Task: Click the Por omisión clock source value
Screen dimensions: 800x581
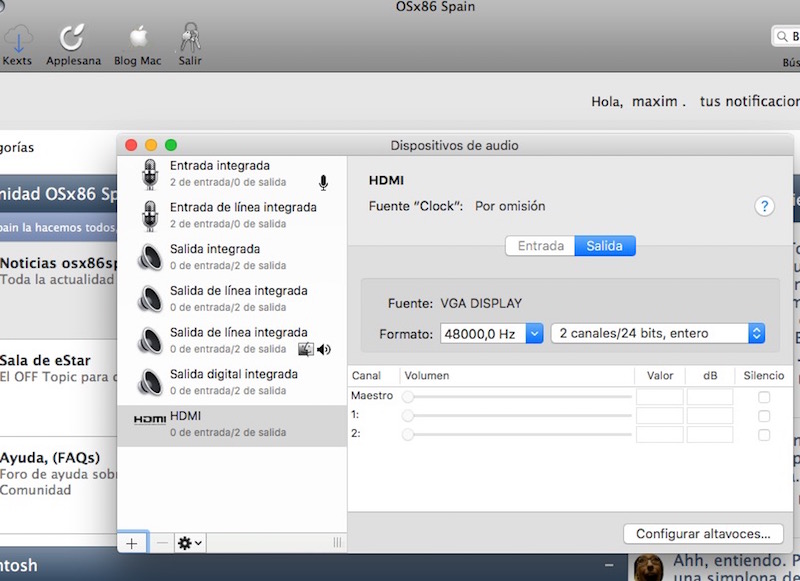Action: (510, 206)
